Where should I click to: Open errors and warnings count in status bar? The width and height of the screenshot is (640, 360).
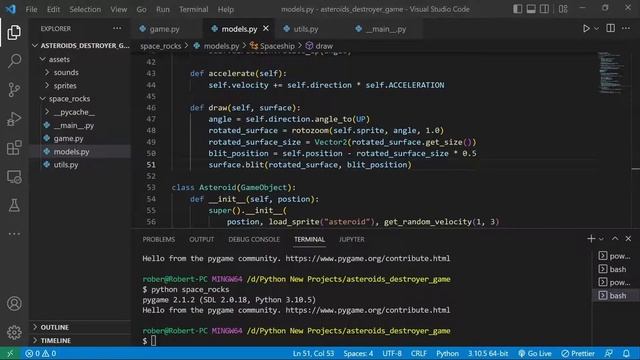pyautogui.click(x=41, y=353)
